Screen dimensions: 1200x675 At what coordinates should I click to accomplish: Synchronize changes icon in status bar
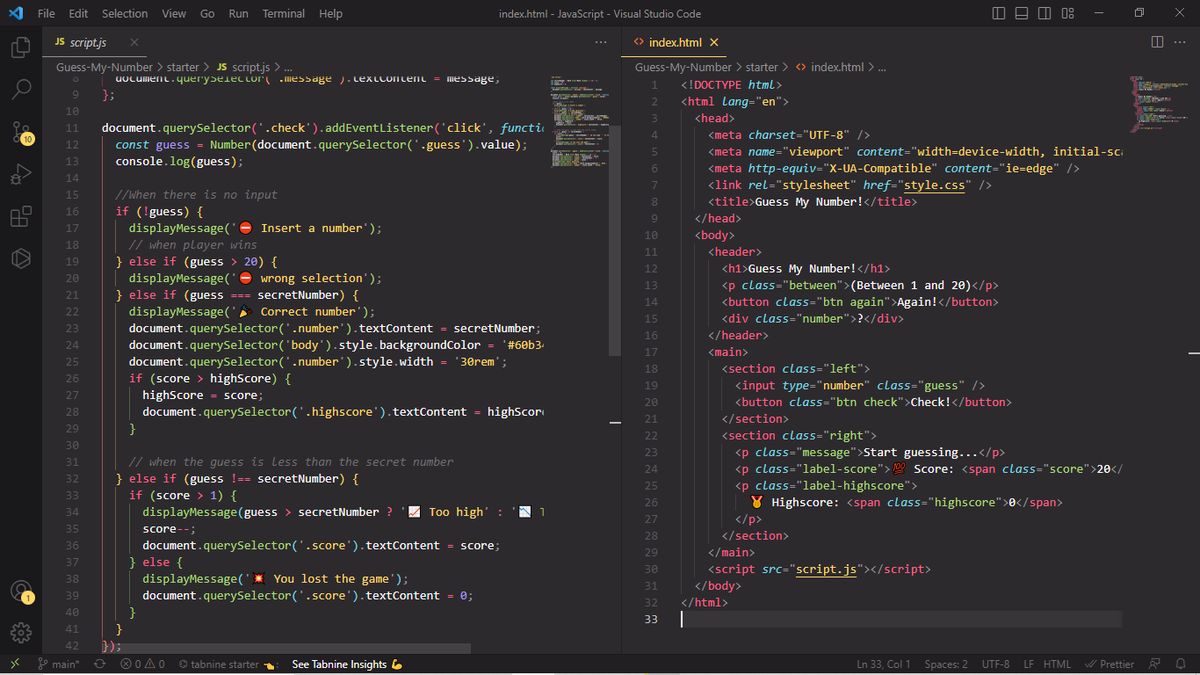point(100,664)
